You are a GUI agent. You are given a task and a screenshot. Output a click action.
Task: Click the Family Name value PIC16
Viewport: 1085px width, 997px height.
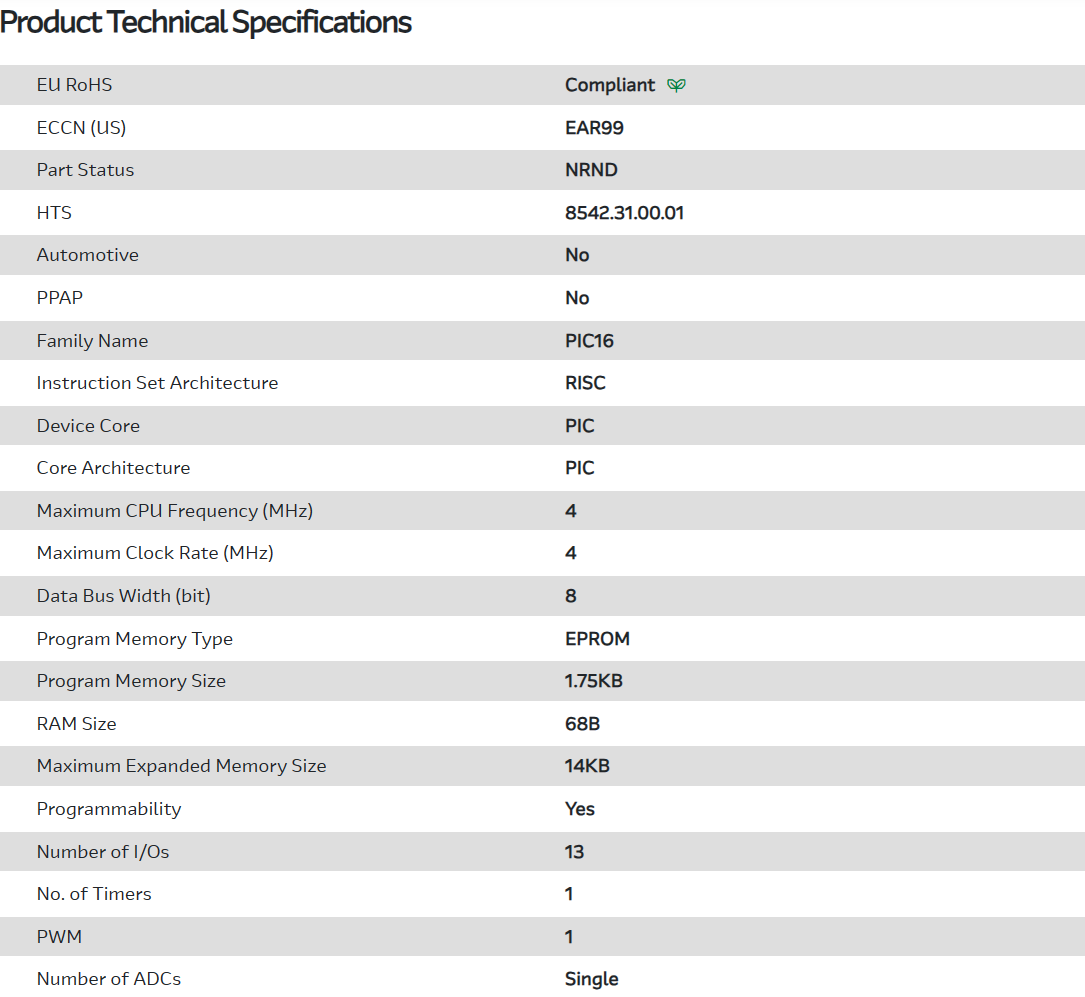pyautogui.click(x=589, y=341)
